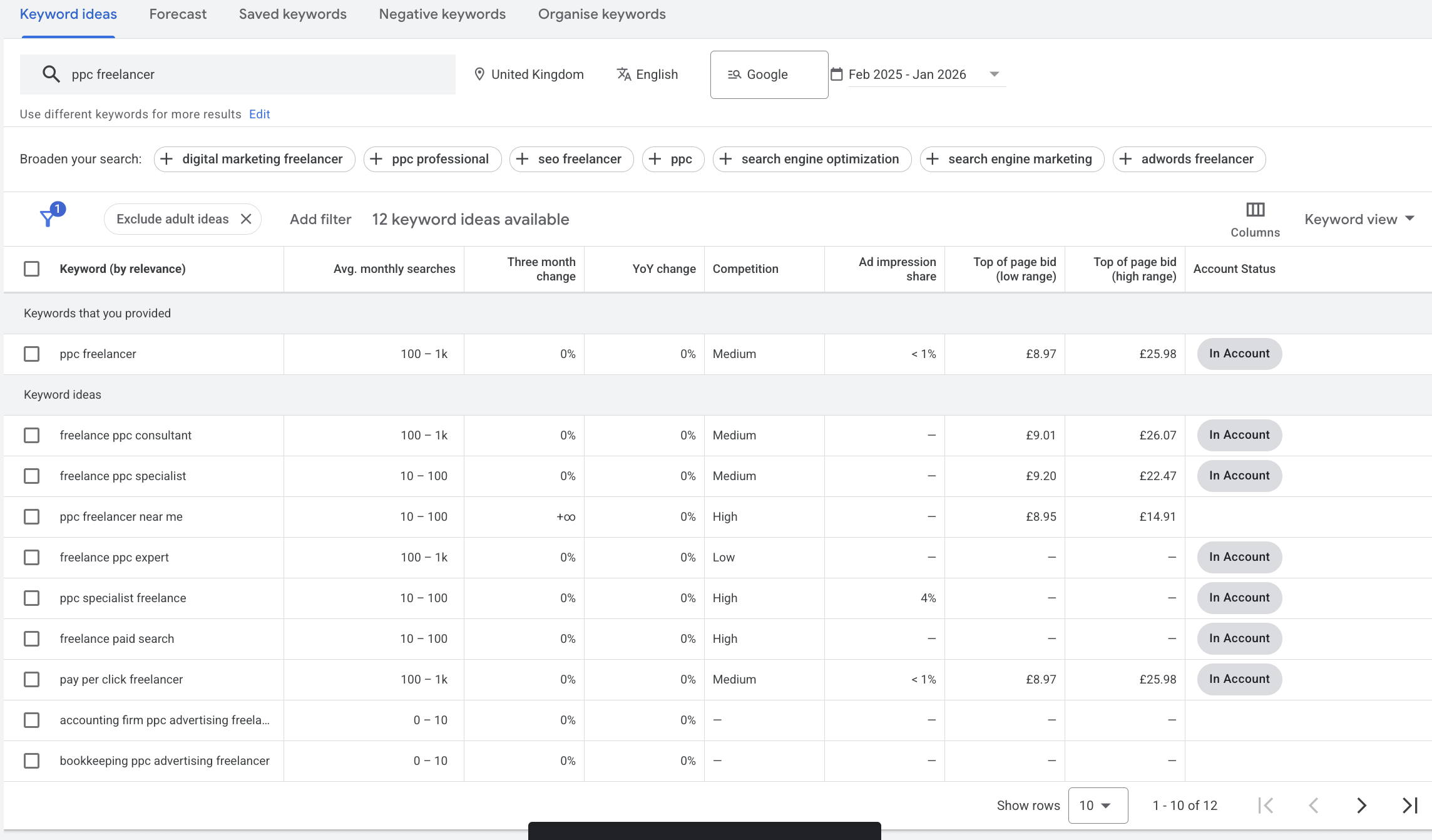Select the freelance ppc expert checkbox
1432x840 pixels.
point(32,557)
